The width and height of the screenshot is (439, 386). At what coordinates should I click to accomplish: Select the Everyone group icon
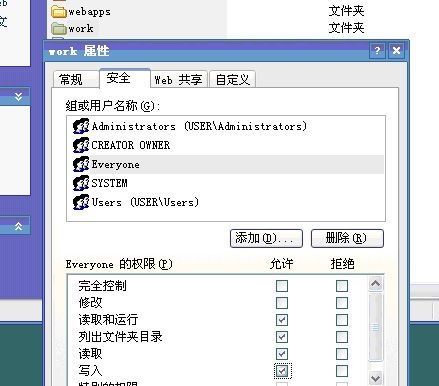click(x=81, y=164)
